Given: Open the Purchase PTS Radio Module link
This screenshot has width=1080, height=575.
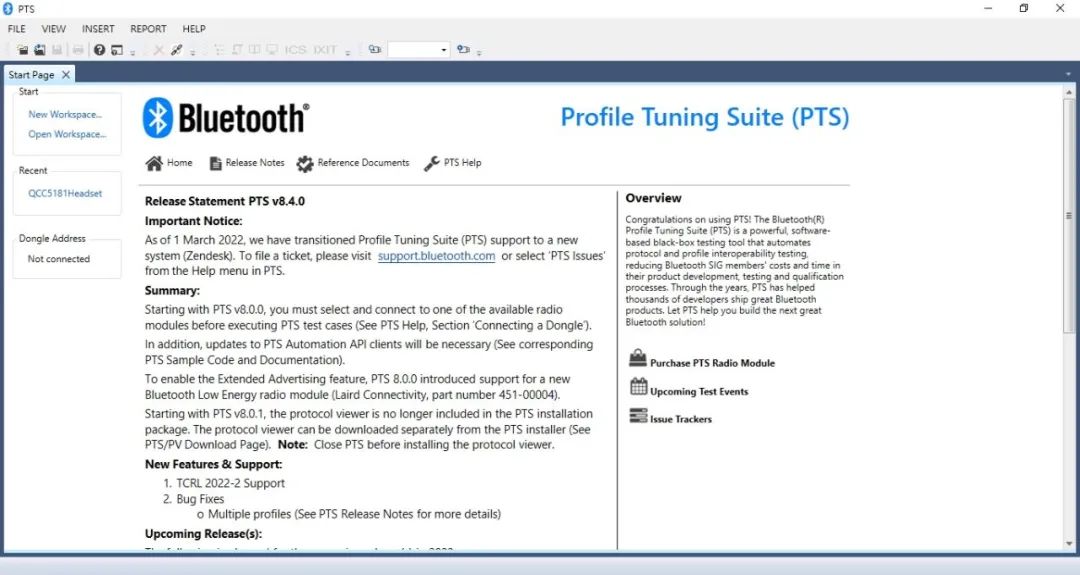Looking at the screenshot, I should (x=712, y=363).
